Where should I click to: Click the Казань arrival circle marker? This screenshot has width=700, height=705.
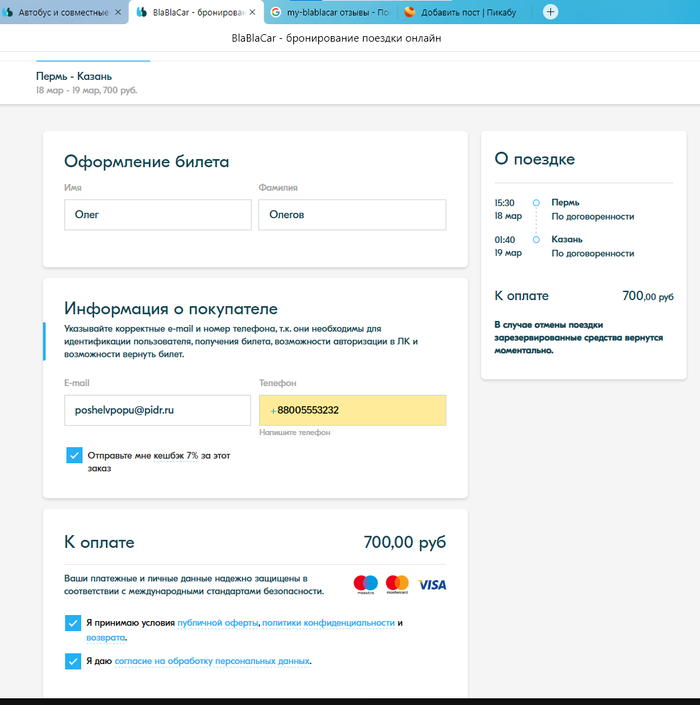tap(536, 240)
